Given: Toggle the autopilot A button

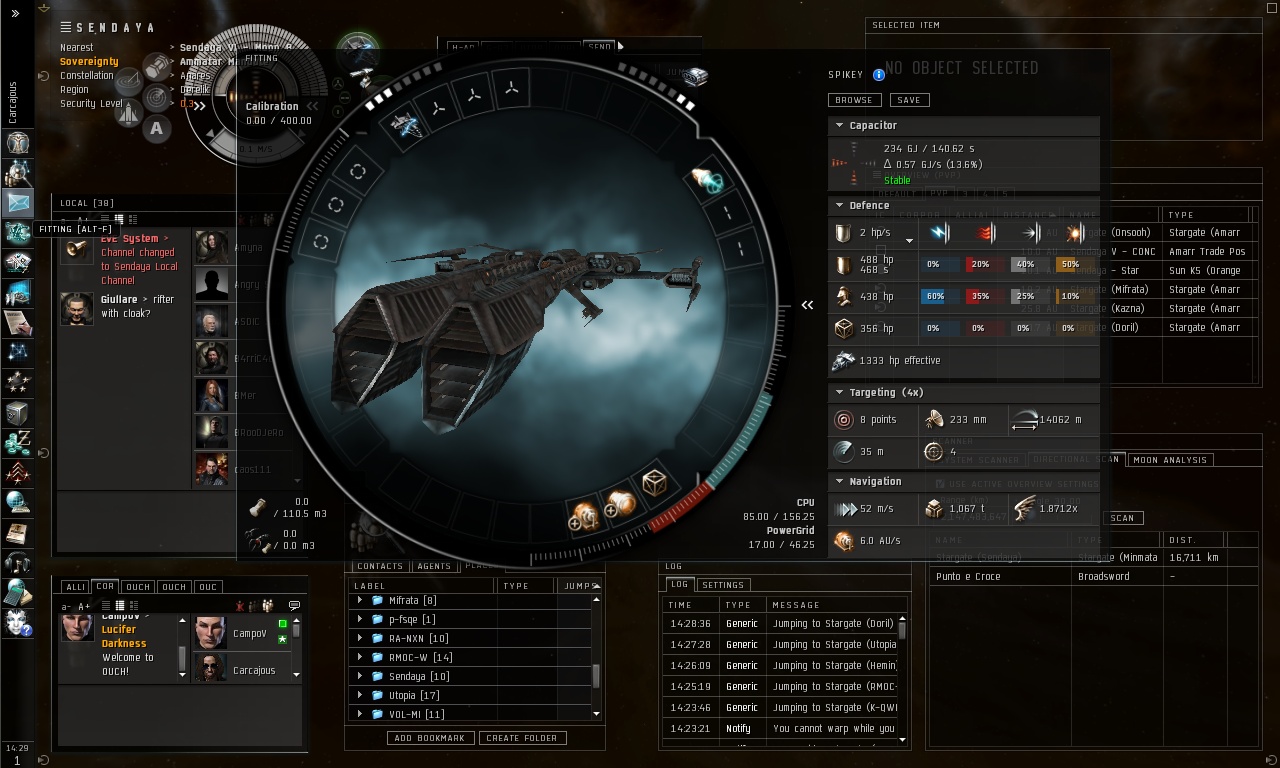Looking at the screenshot, I should (157, 128).
